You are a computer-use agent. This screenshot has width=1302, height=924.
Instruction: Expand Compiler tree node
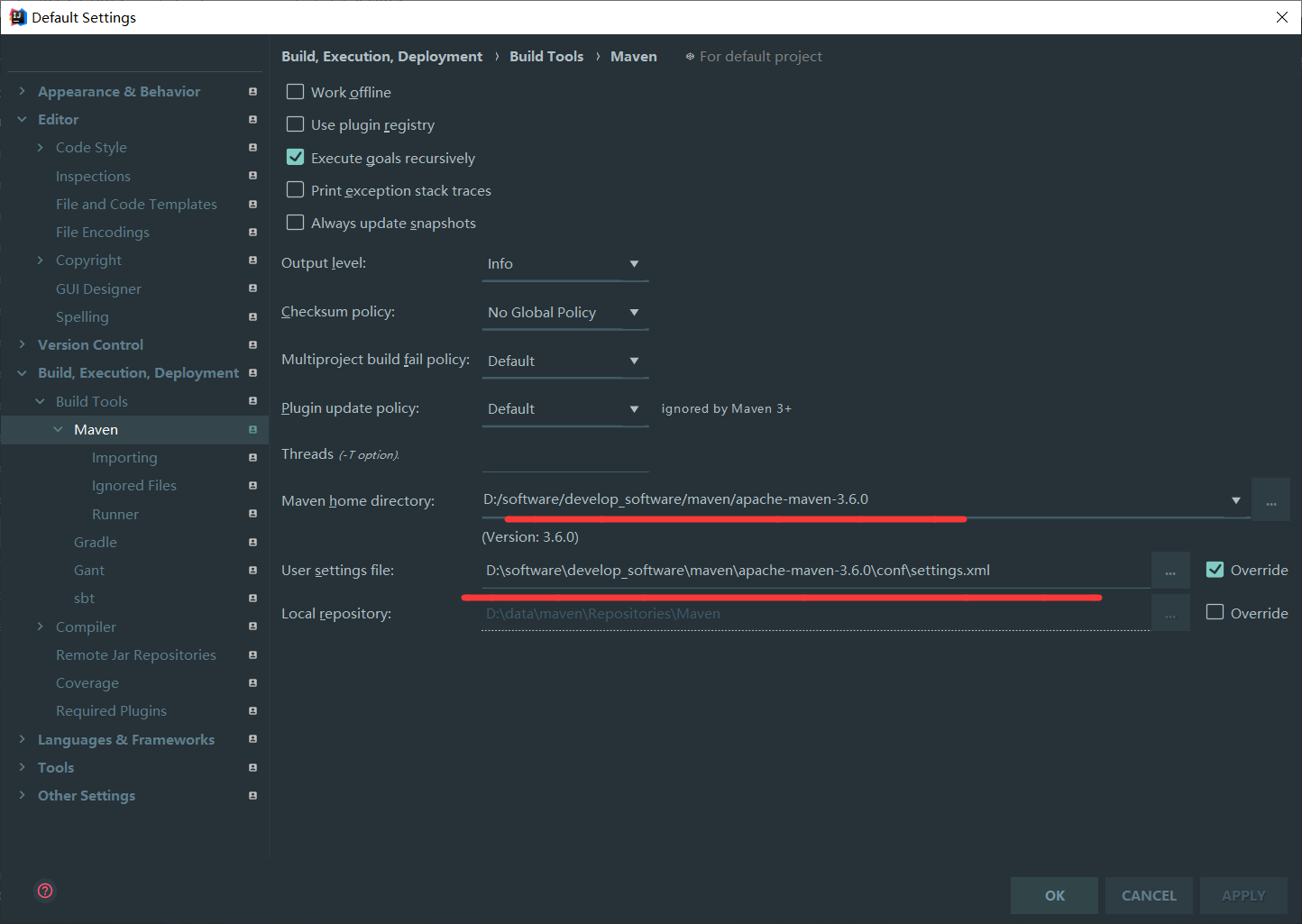point(41,627)
